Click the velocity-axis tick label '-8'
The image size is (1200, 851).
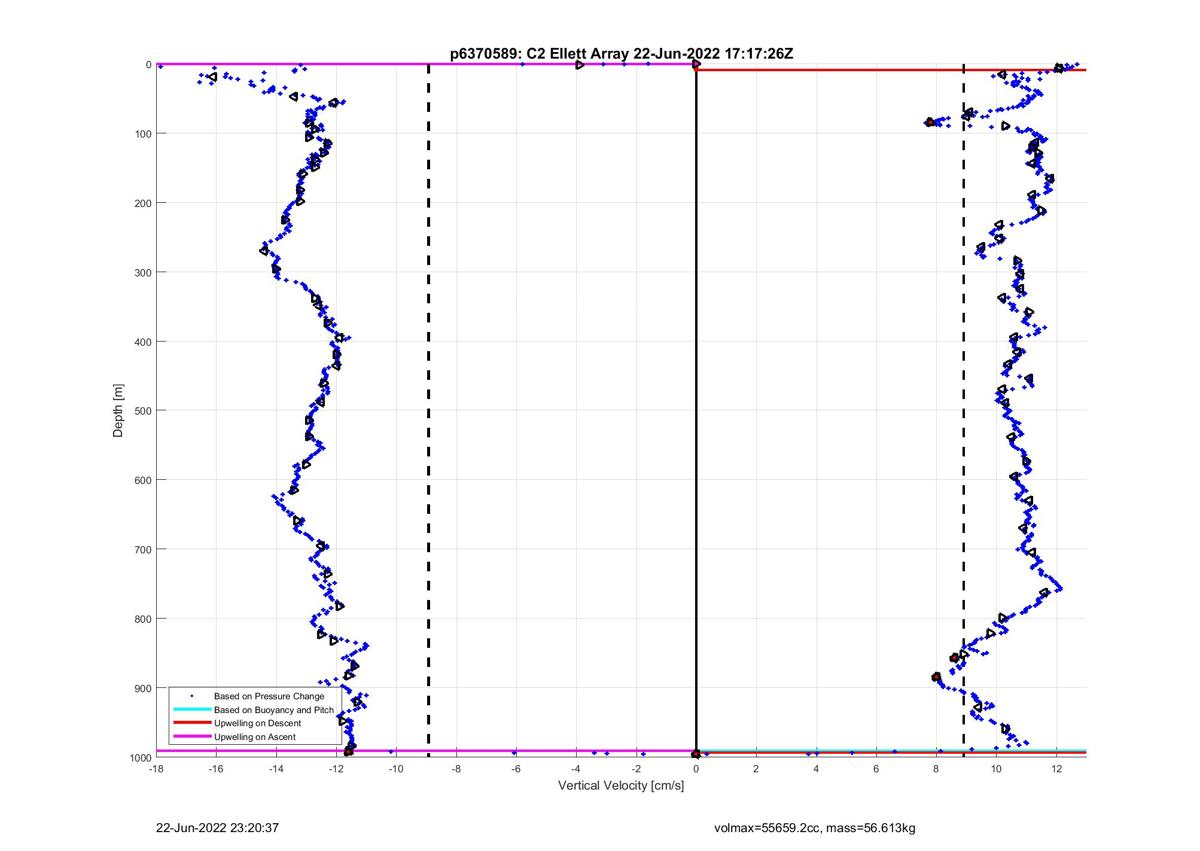[x=456, y=769]
